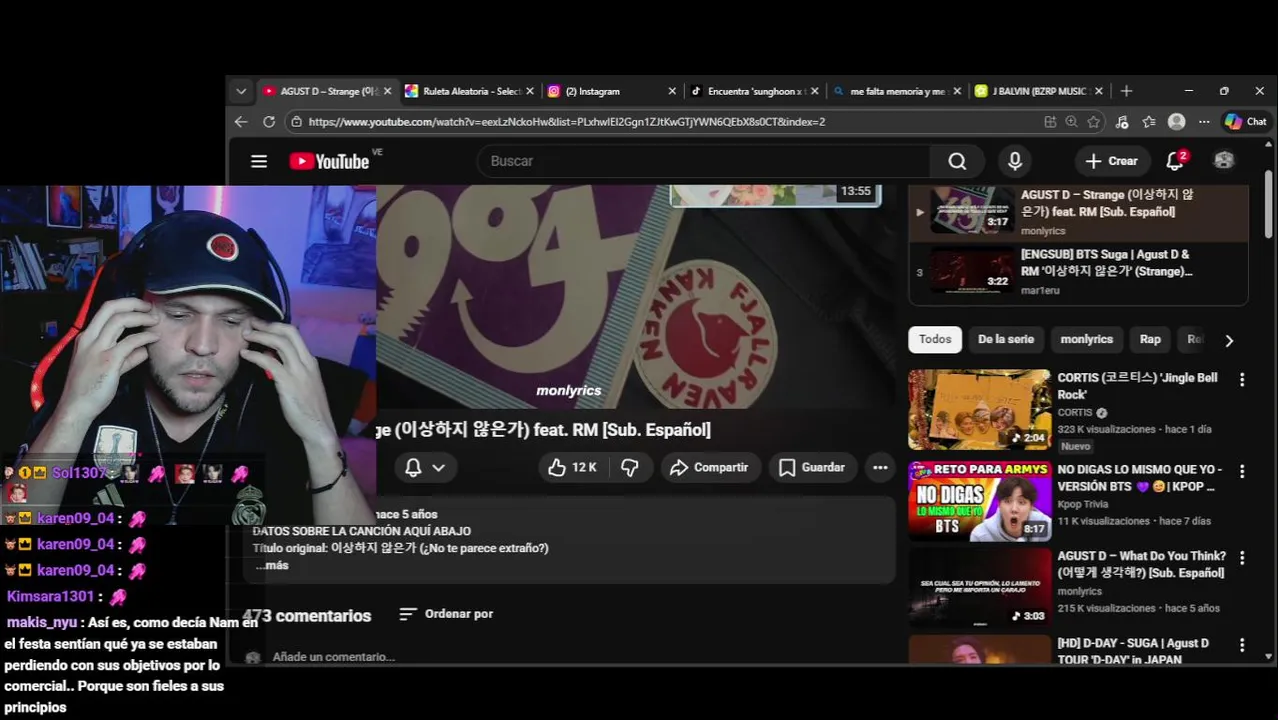Open the split screen icon in address bar
Viewport: 1278px width, 720px height.
1049,121
